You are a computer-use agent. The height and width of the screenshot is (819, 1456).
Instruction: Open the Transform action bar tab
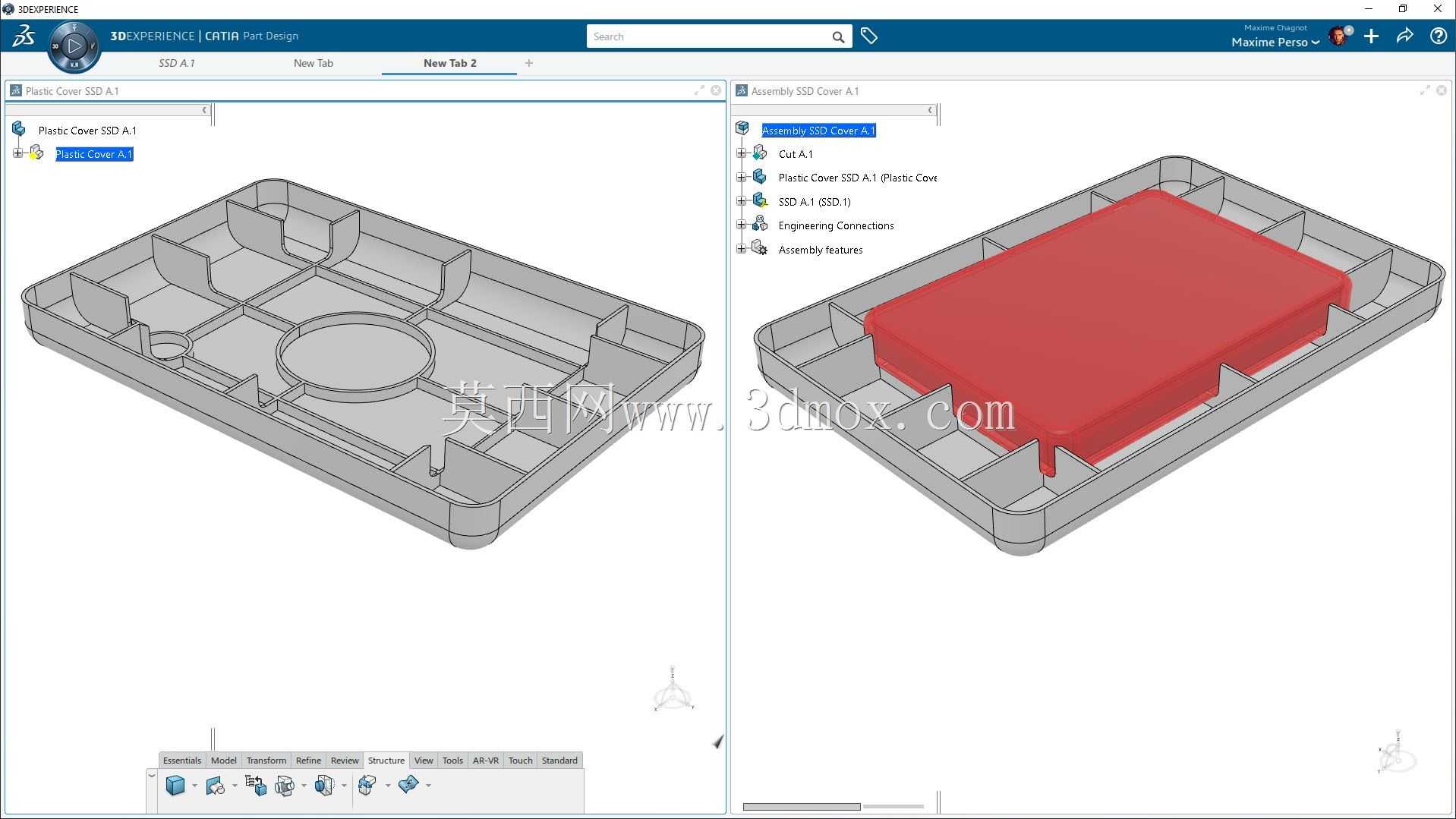pos(266,760)
